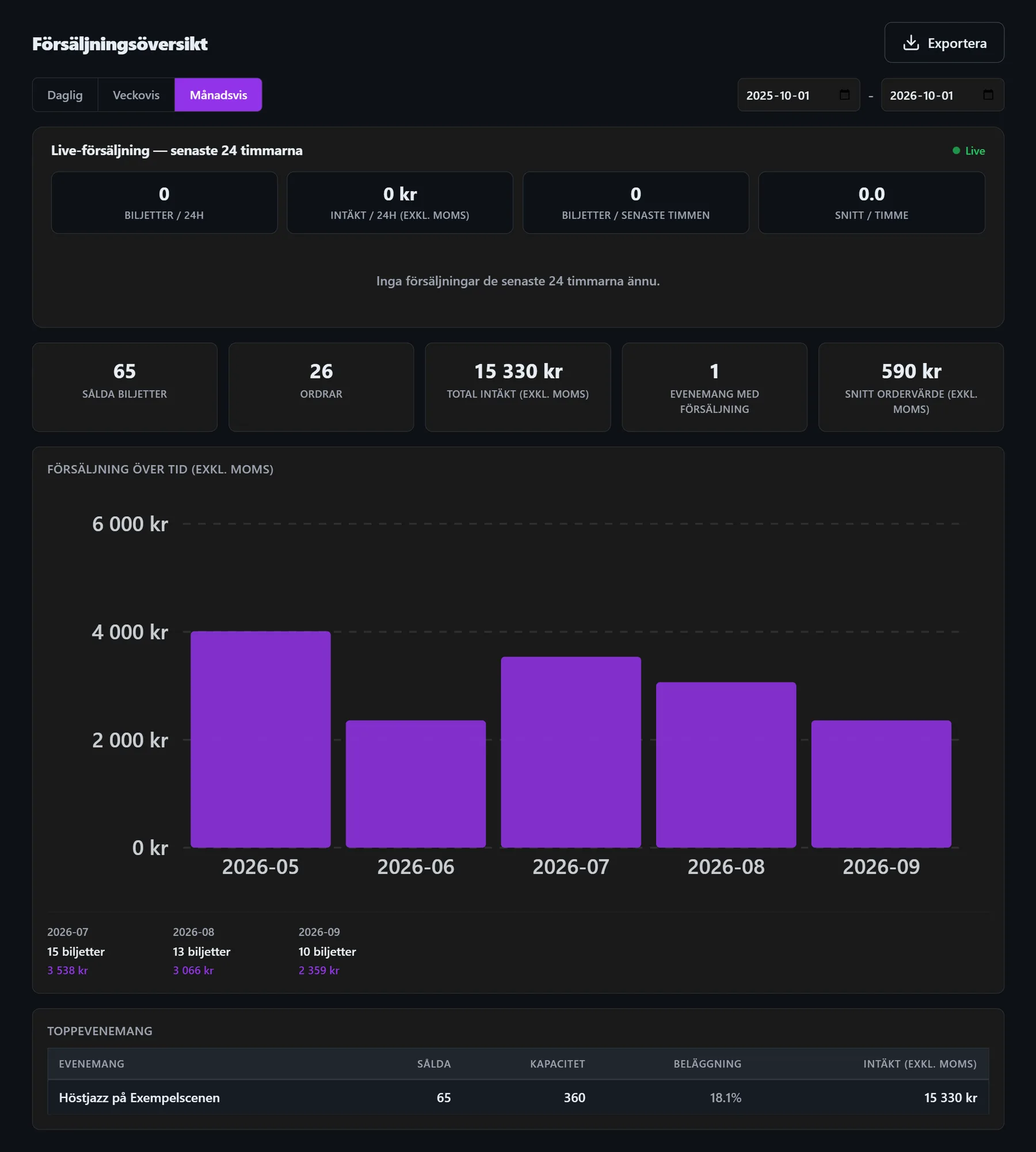Click the Försäljningsöversikt page heading
Screen dimensions: 1036x1152
[120, 44]
